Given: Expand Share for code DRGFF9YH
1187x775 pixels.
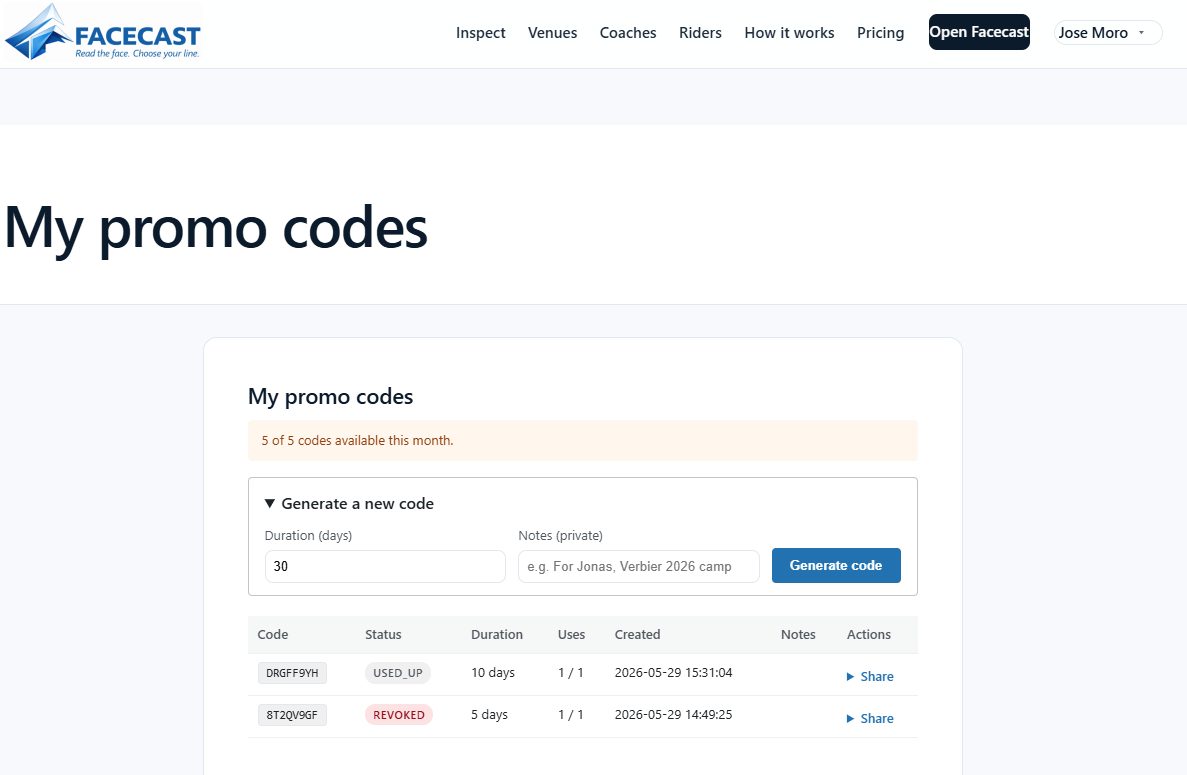Looking at the screenshot, I should point(870,677).
